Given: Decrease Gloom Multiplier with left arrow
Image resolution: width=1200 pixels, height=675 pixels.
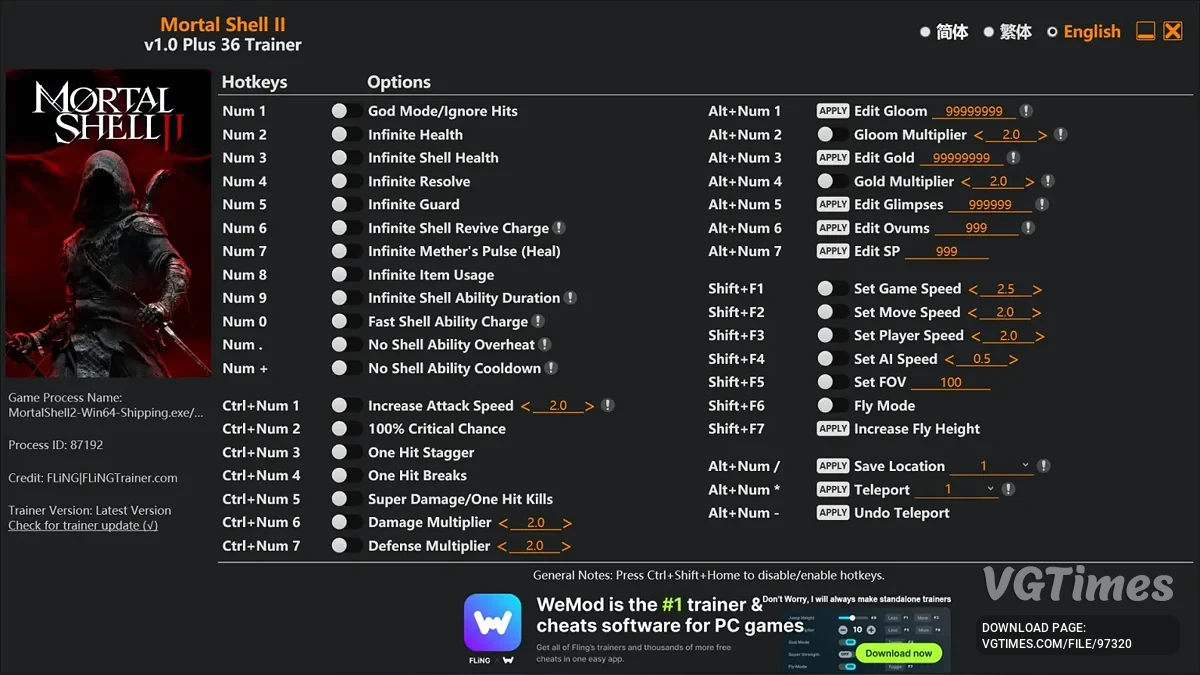Looking at the screenshot, I should (978, 135).
